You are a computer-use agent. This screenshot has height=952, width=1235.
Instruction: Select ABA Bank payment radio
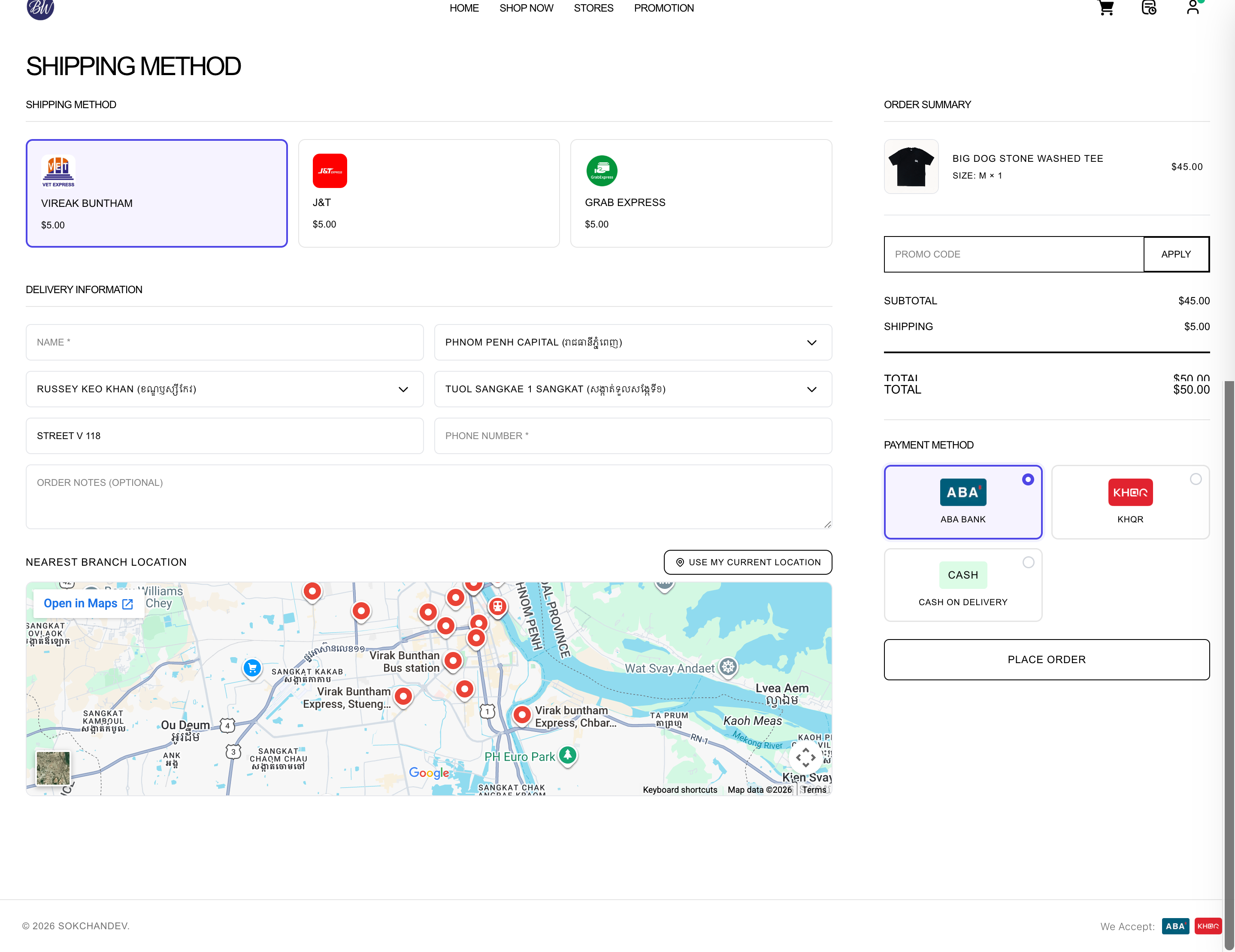1028,480
